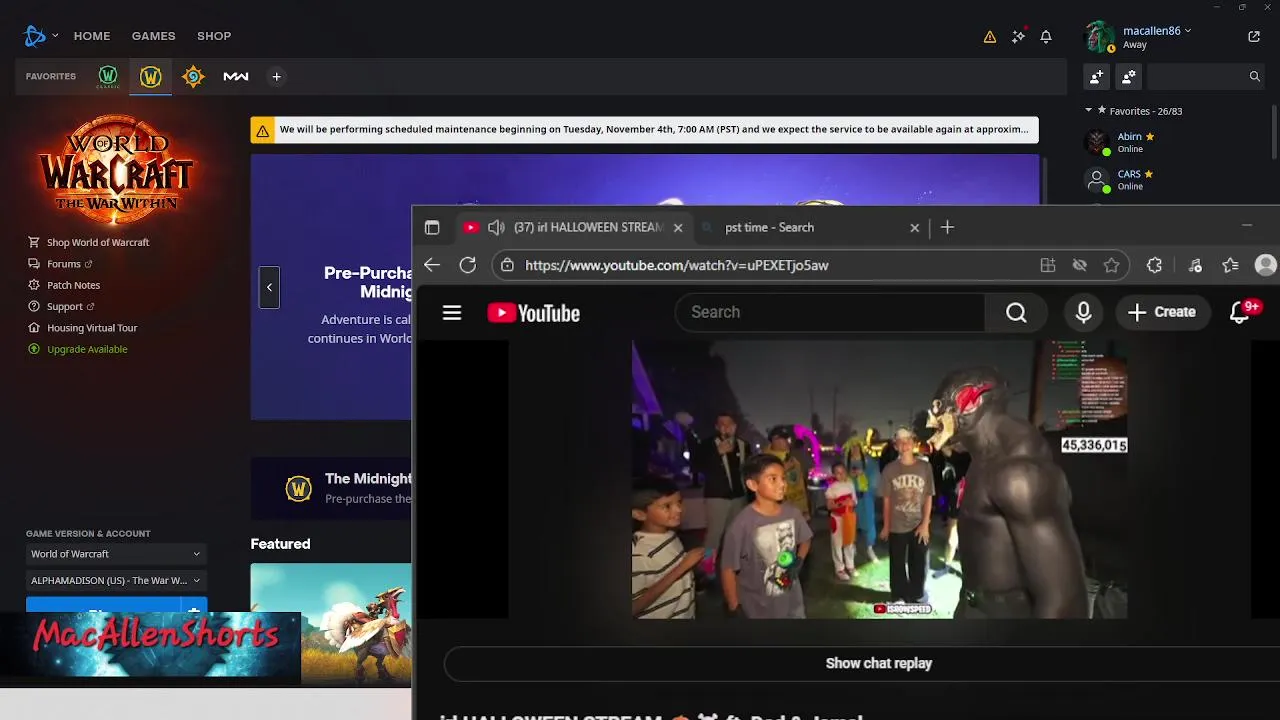The image size is (1280, 720).
Task: Open the sparkle news icon in Battle.net
Action: pyautogui.click(x=1018, y=36)
